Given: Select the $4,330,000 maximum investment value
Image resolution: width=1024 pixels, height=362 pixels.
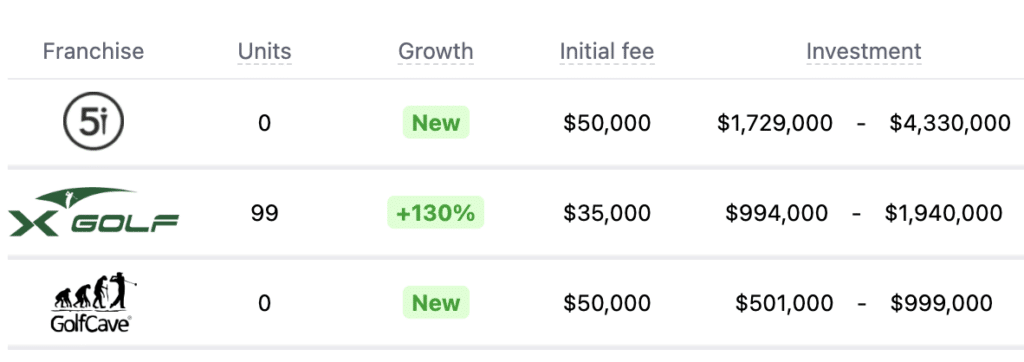Looking at the screenshot, I should (x=950, y=123).
